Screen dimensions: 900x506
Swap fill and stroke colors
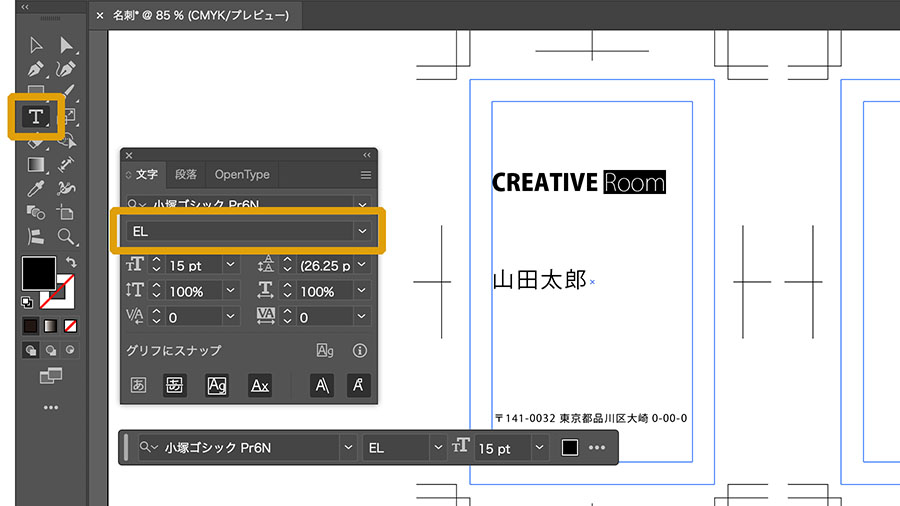point(71,263)
